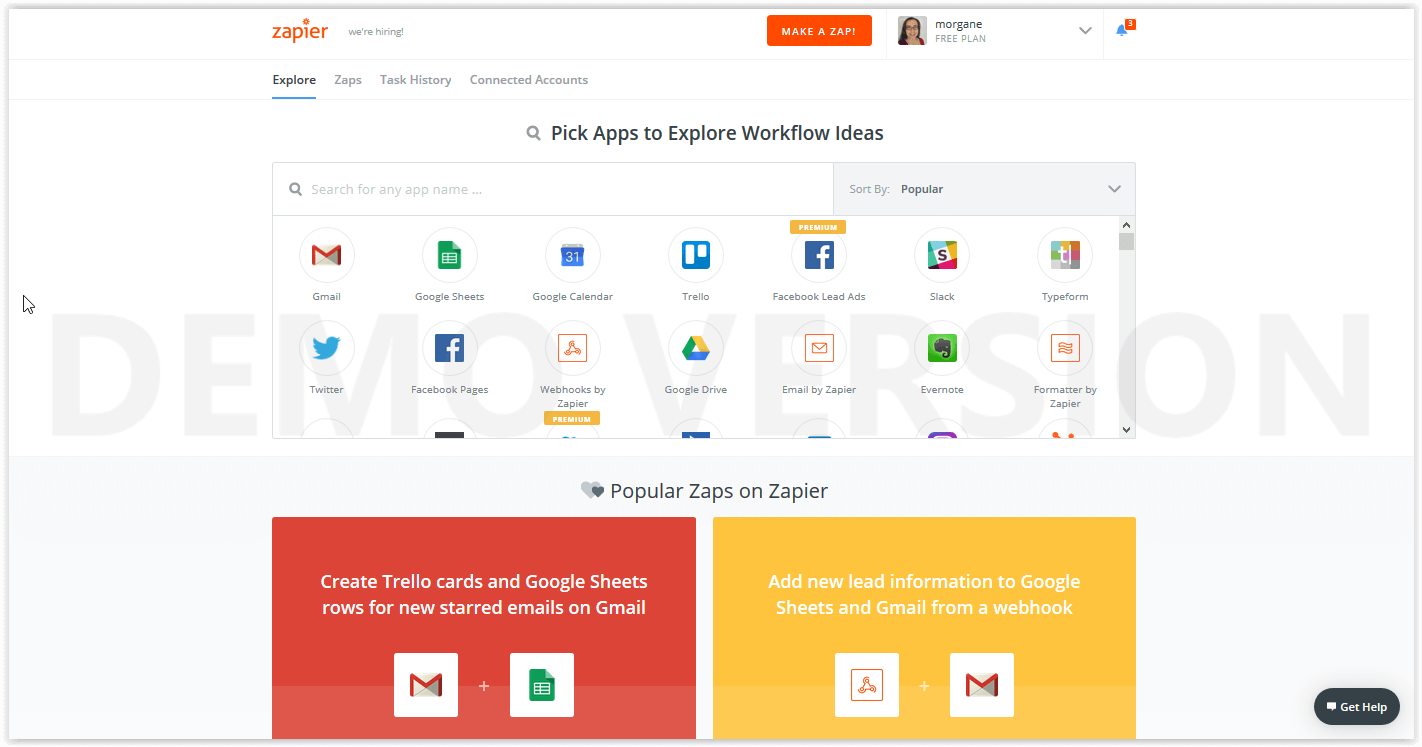Open the notifications bell icon
The image size is (1422, 747).
tap(1122, 30)
